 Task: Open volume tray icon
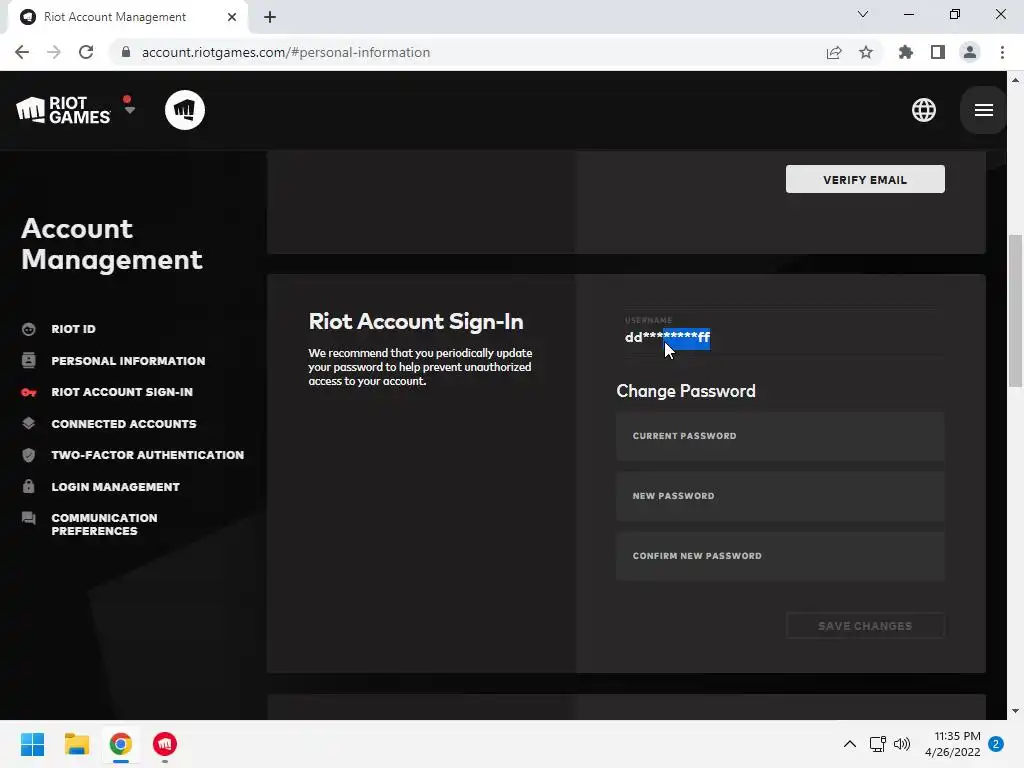click(902, 744)
